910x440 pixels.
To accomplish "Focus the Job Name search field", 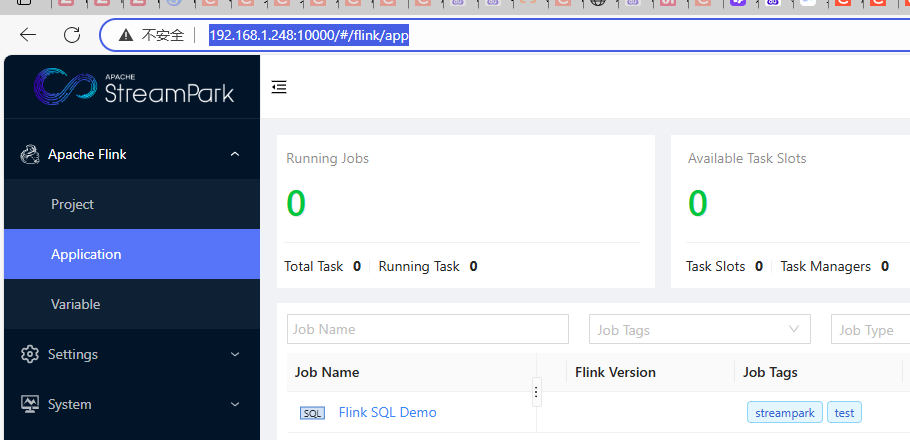I will click(x=428, y=329).
